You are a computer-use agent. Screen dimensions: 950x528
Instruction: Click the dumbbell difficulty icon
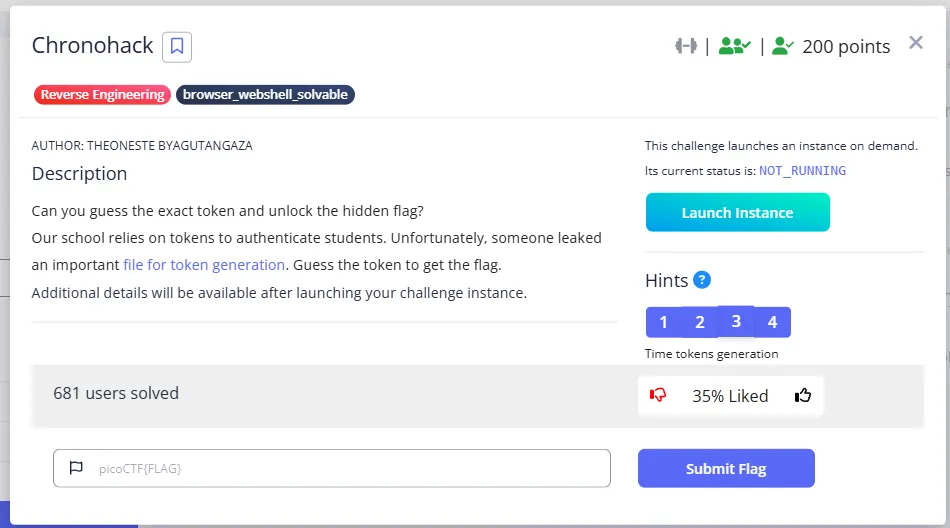tap(686, 46)
